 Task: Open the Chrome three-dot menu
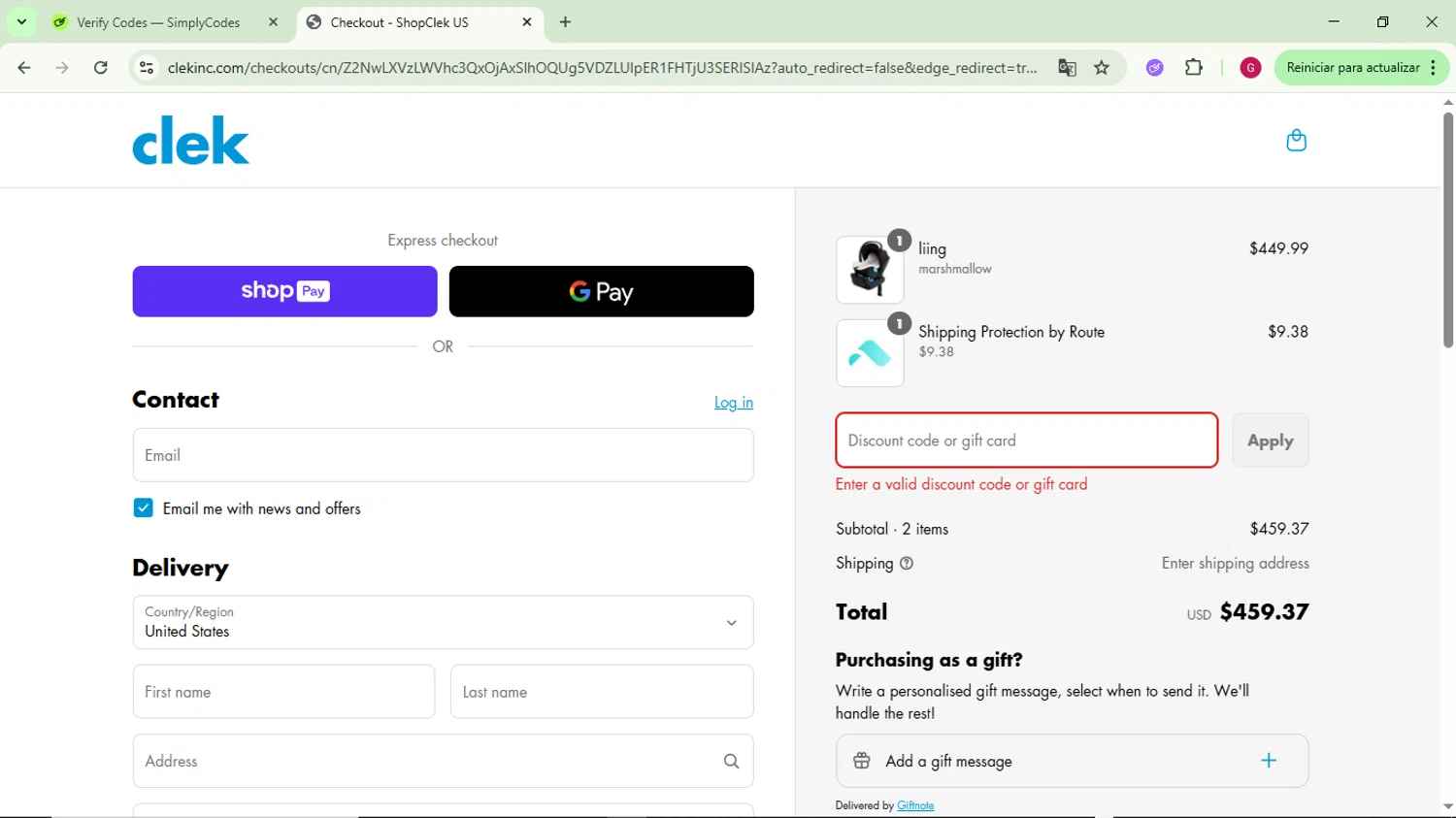coord(1433,68)
